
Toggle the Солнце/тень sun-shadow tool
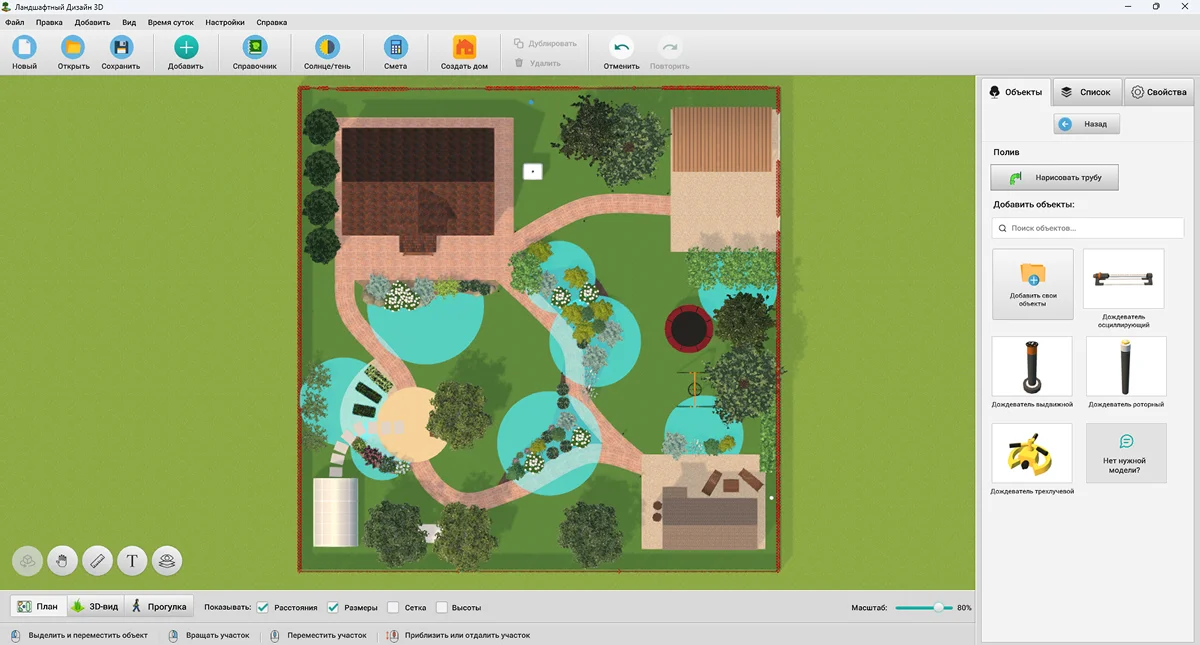[327, 53]
